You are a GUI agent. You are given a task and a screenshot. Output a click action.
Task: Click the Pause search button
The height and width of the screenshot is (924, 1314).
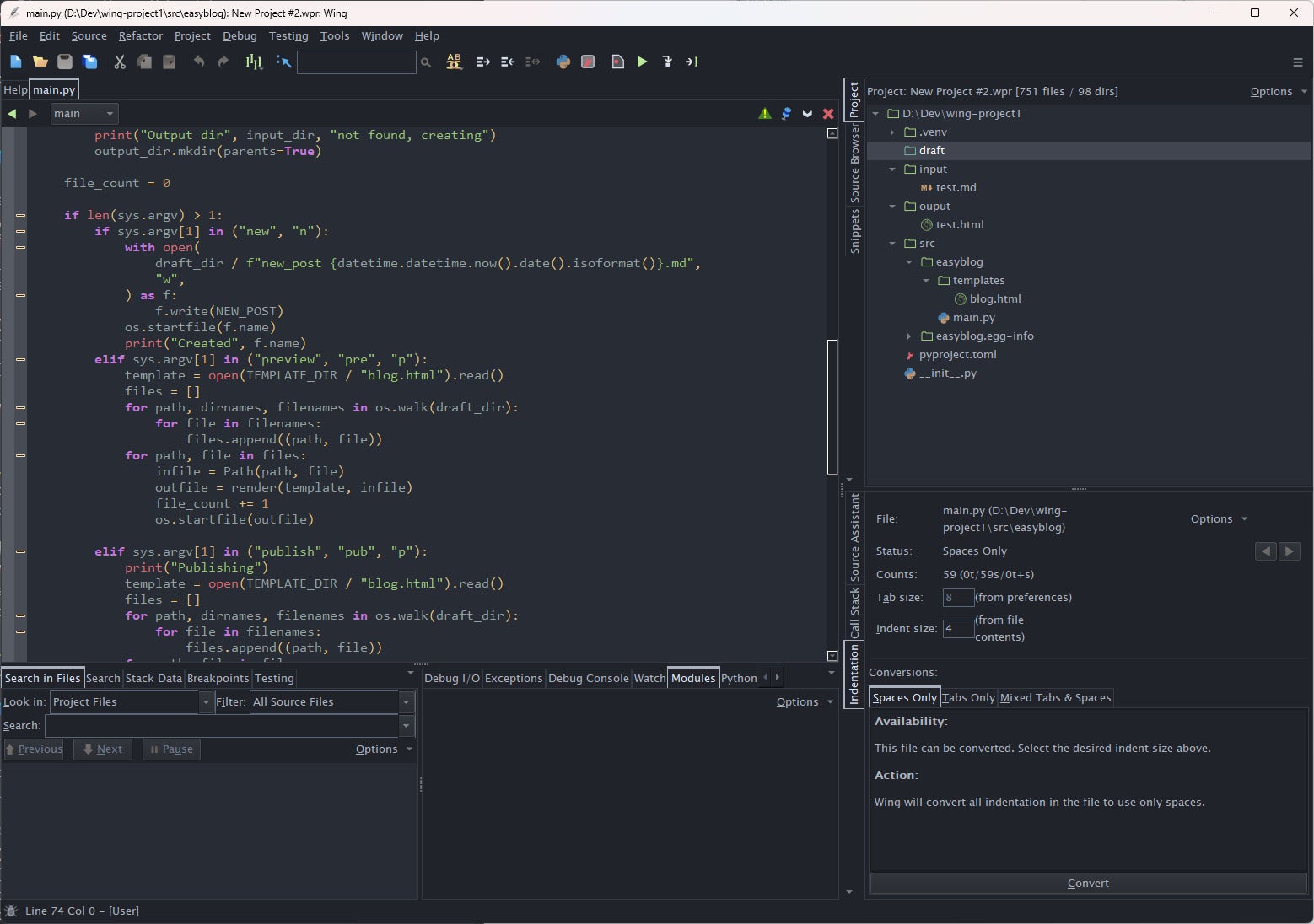pos(171,749)
